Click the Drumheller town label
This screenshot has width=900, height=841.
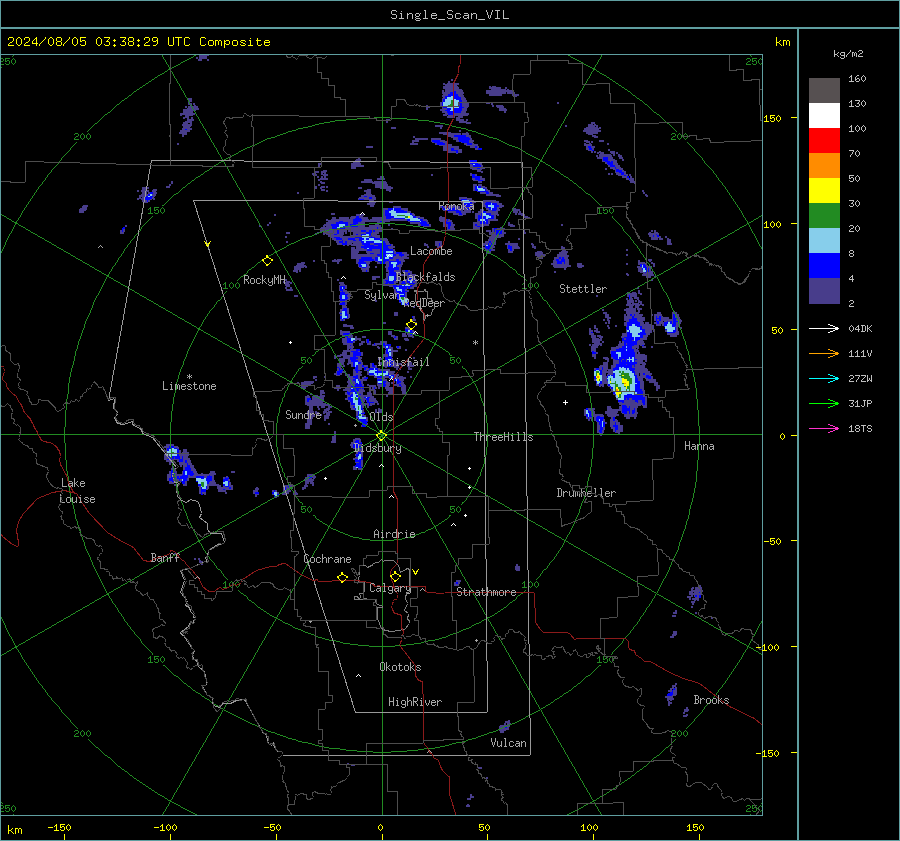[x=586, y=493]
